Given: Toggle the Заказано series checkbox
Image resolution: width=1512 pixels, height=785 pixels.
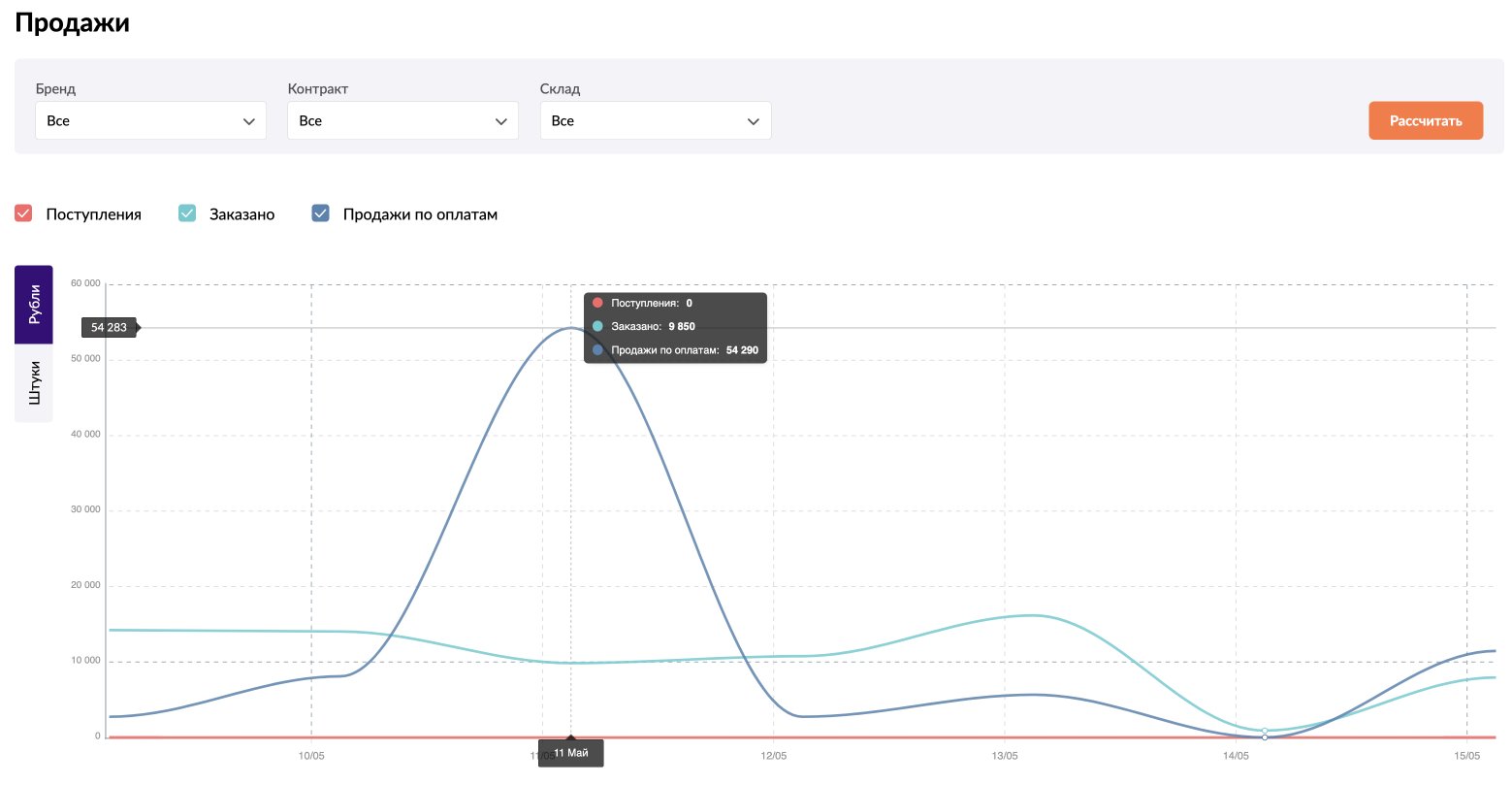Looking at the screenshot, I should 187,213.
